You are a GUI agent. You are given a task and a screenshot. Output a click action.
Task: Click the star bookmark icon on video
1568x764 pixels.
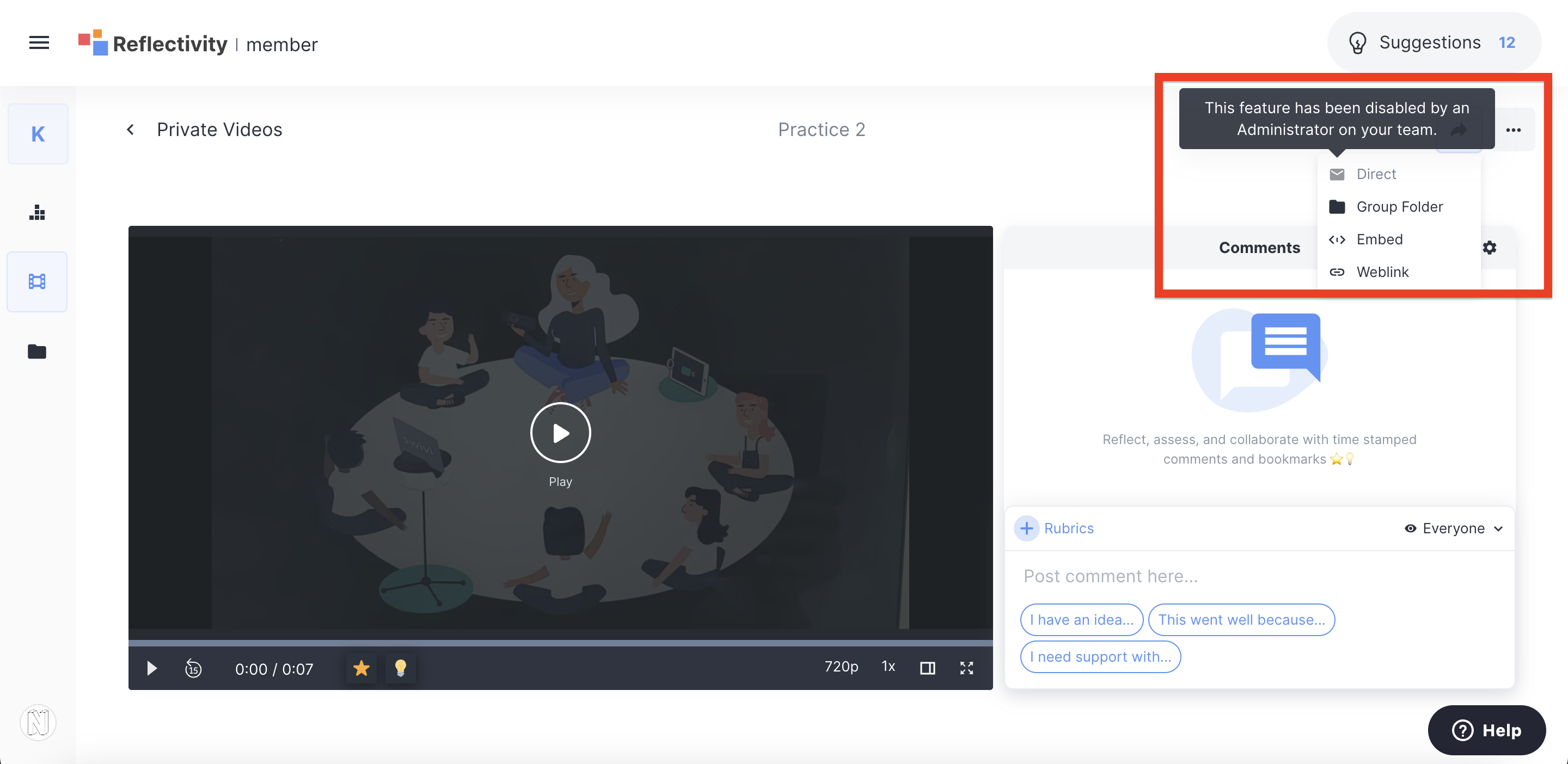[x=361, y=668]
